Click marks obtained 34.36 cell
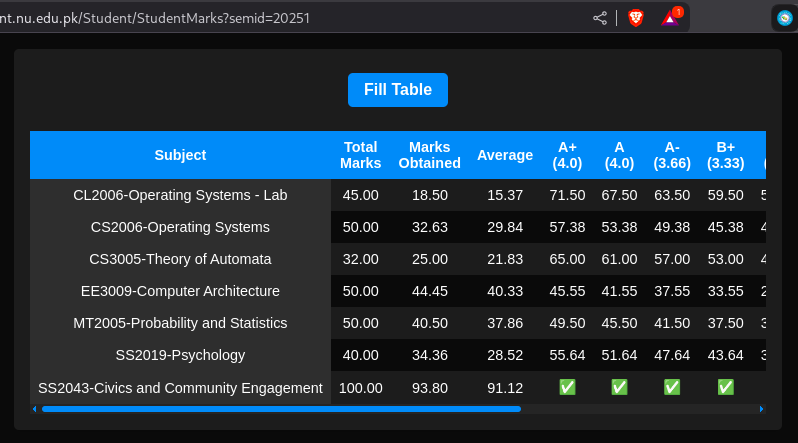Viewport: 798px width, 443px height. [430, 355]
